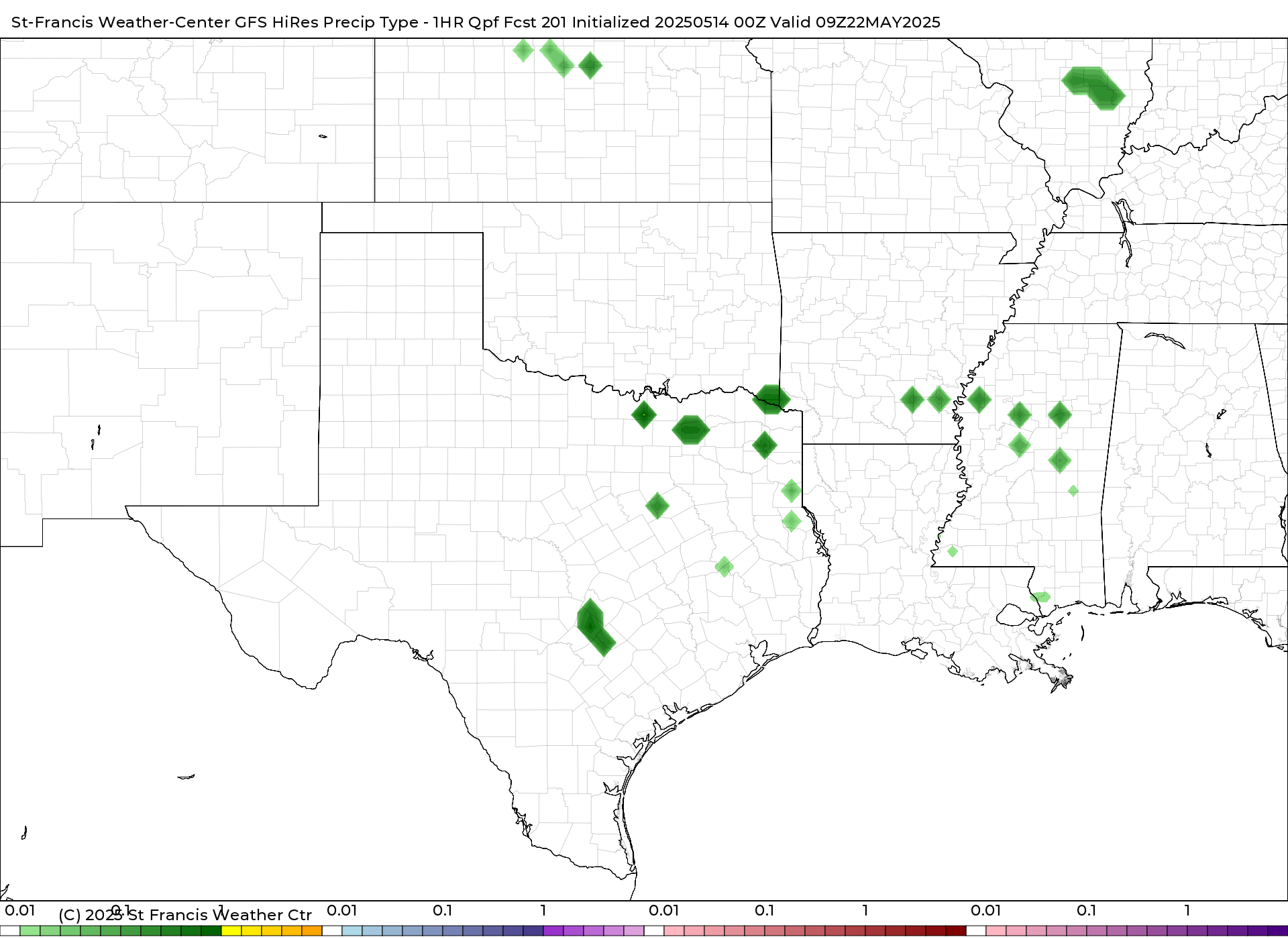Click the hexagonal green precipitation blob in northeast Texas

pos(690,430)
